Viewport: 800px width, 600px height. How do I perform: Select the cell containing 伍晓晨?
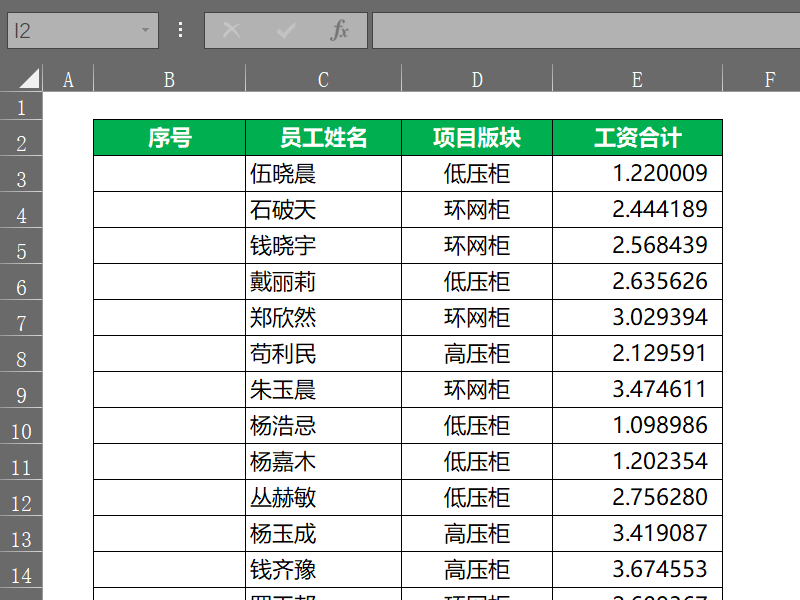tap(323, 174)
